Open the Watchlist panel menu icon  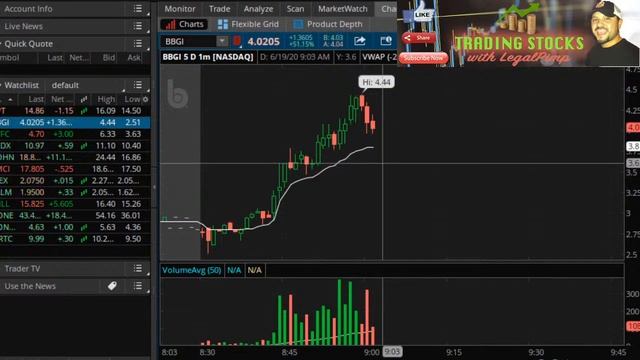tap(138, 85)
